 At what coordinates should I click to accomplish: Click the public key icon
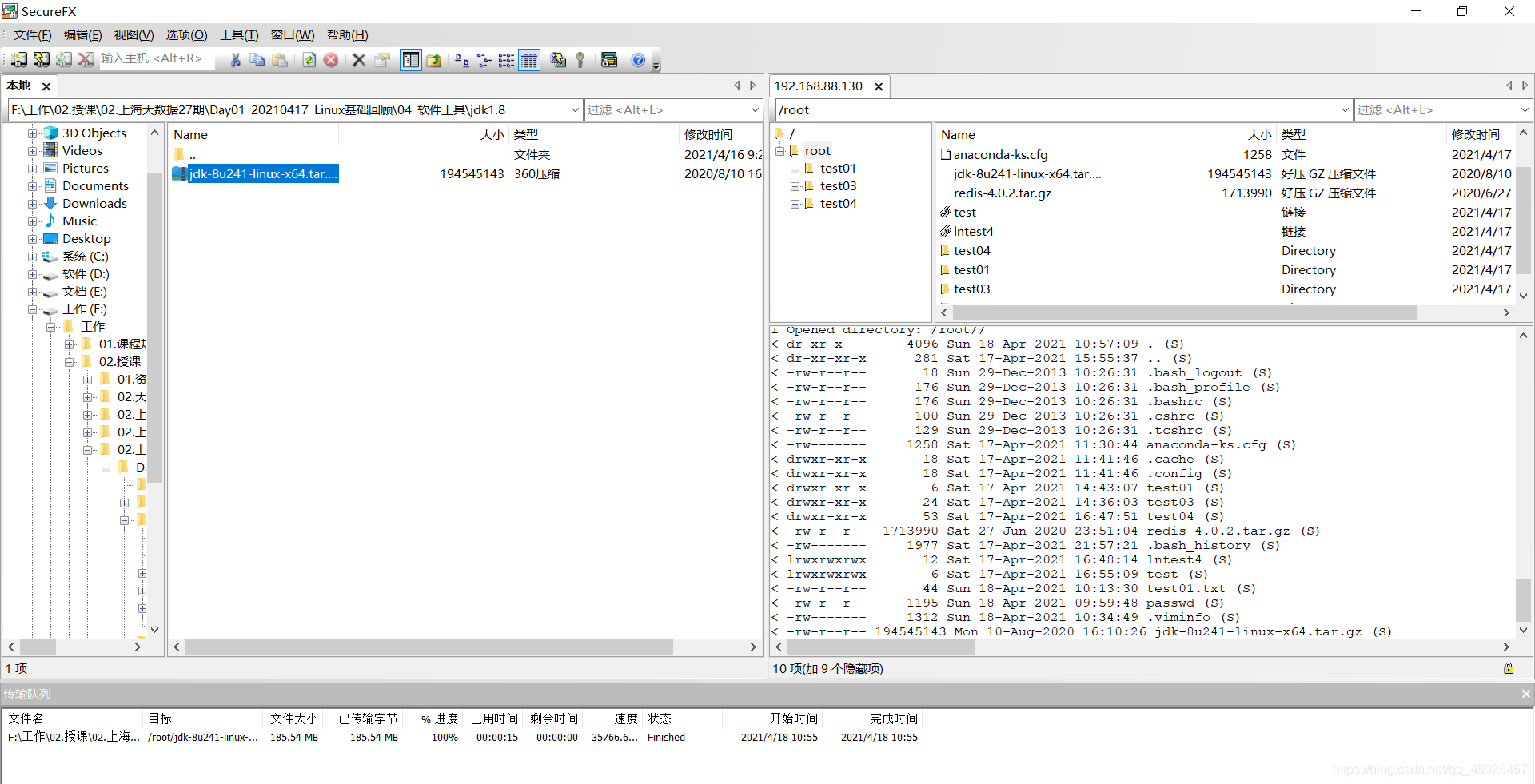click(580, 60)
